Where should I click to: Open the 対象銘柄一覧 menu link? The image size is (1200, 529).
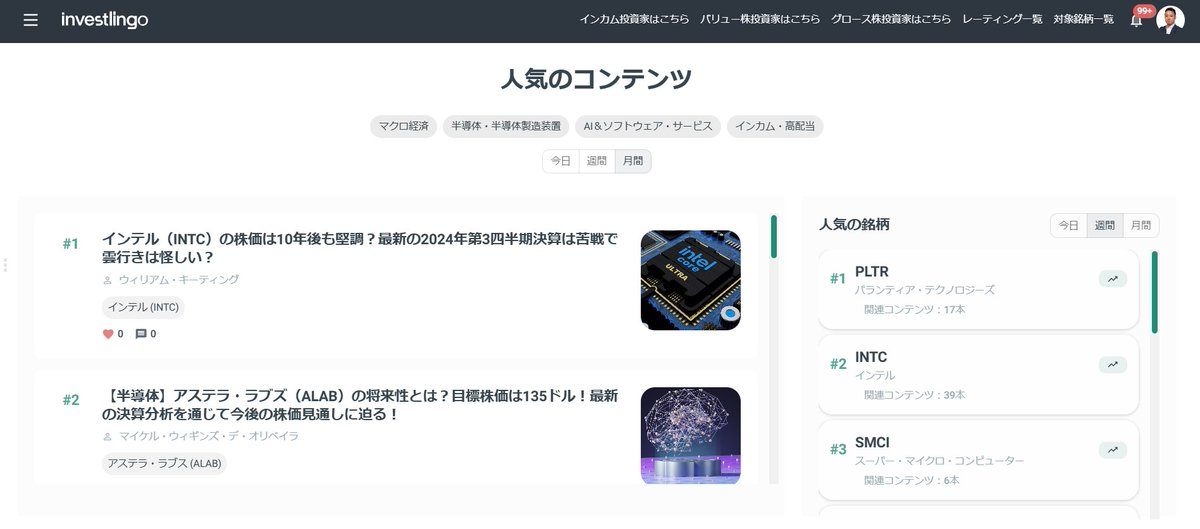point(1083,19)
